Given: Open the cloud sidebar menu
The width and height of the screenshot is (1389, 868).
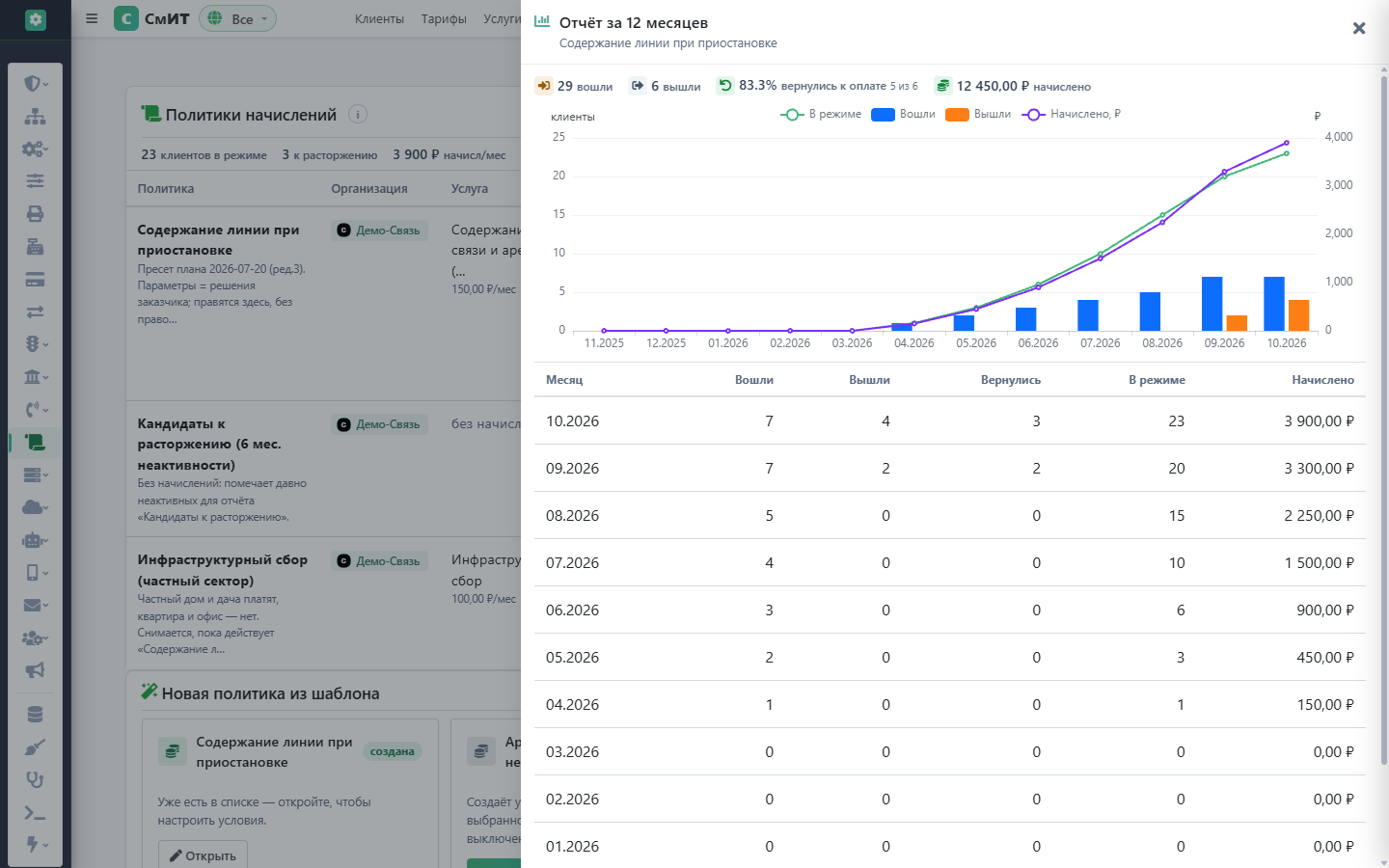Looking at the screenshot, I should click(35, 507).
